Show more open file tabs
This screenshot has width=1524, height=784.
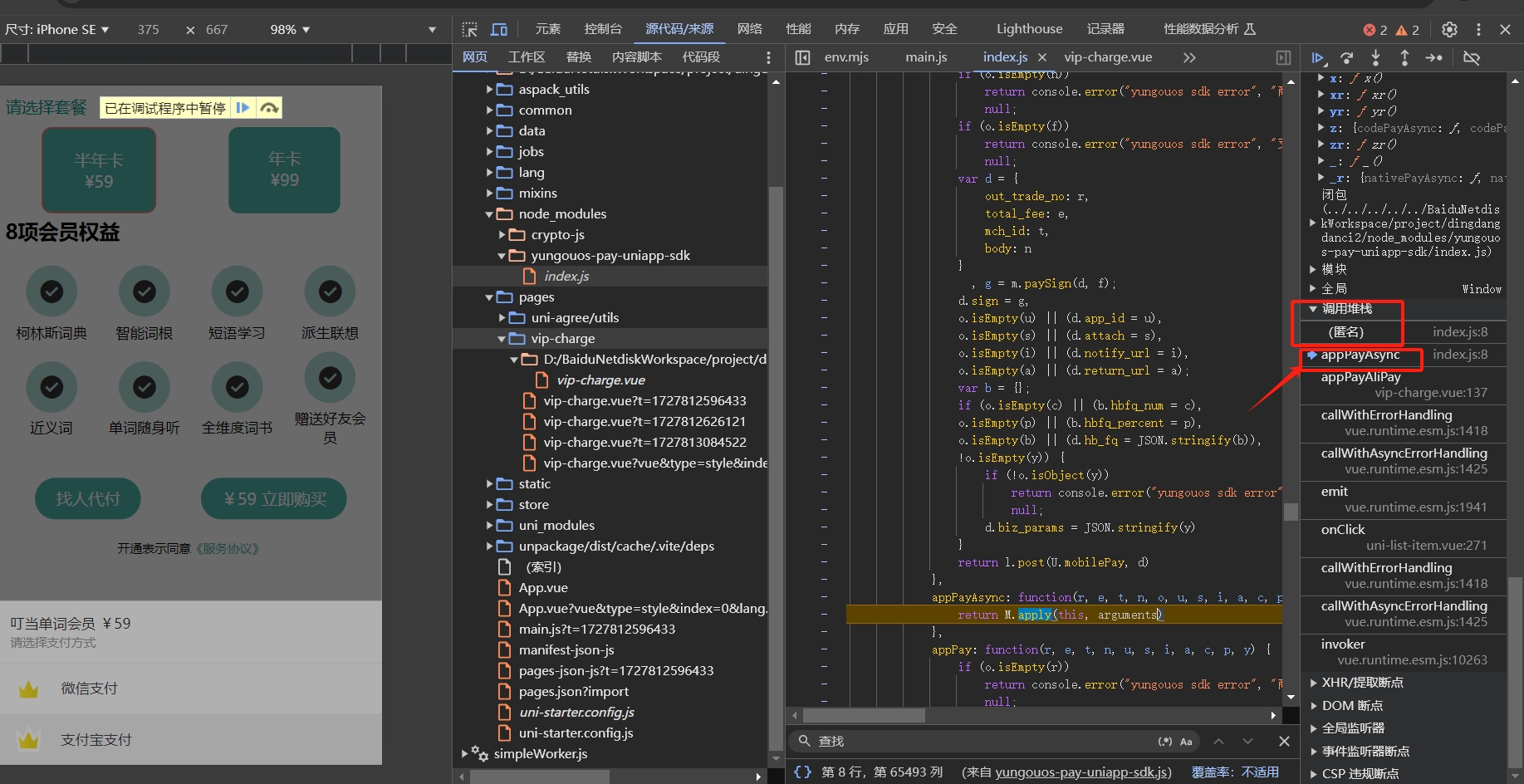(1189, 57)
